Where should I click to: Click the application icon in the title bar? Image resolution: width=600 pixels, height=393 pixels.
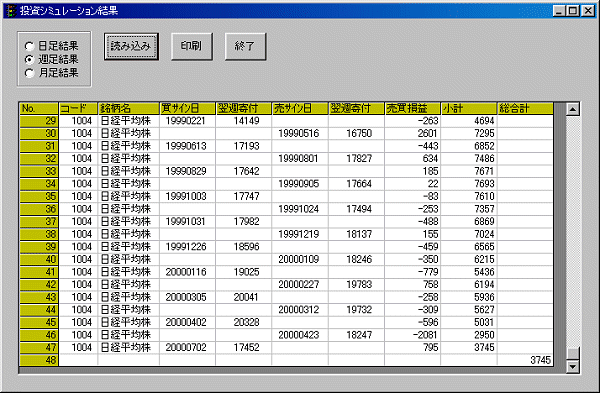11,11
